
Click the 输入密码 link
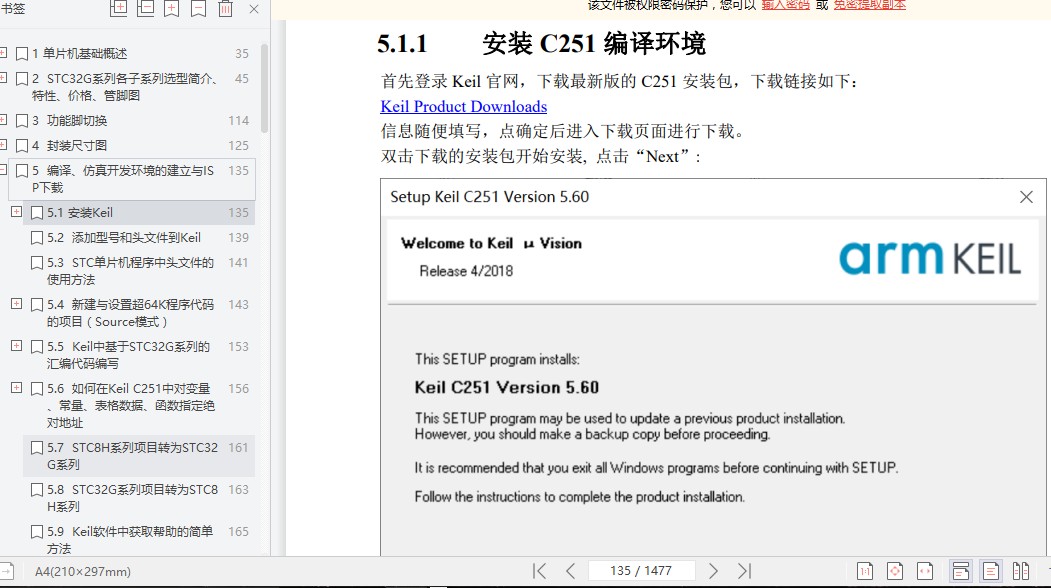coord(786,5)
